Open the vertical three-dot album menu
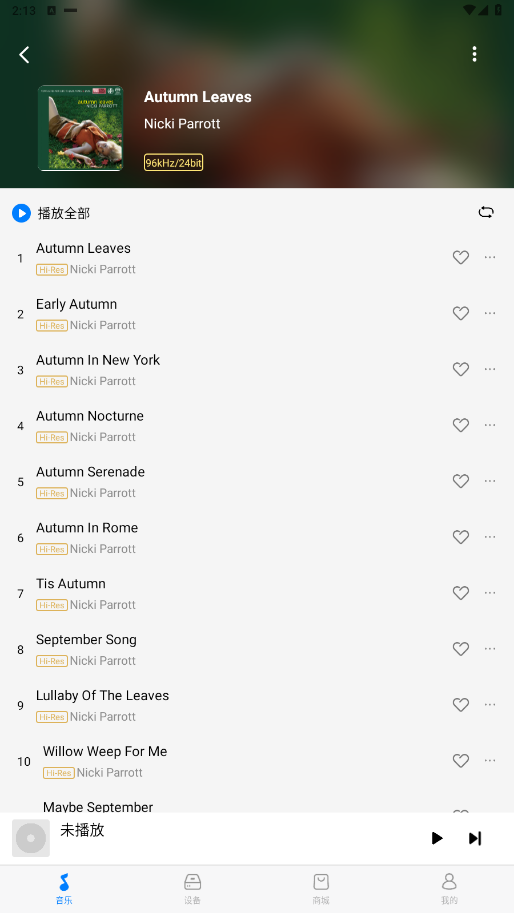Viewport: 514px width, 913px height. (474, 54)
